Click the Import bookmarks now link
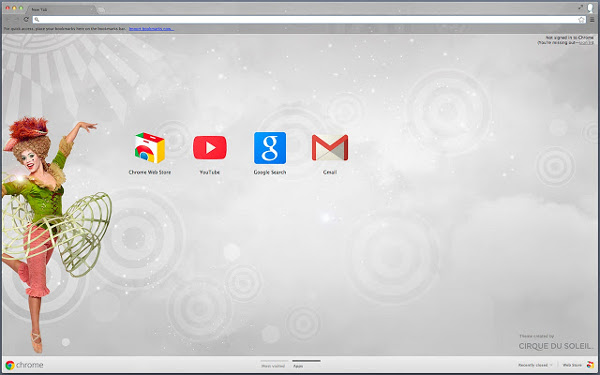The height and width of the screenshot is (375, 600). pos(151,29)
